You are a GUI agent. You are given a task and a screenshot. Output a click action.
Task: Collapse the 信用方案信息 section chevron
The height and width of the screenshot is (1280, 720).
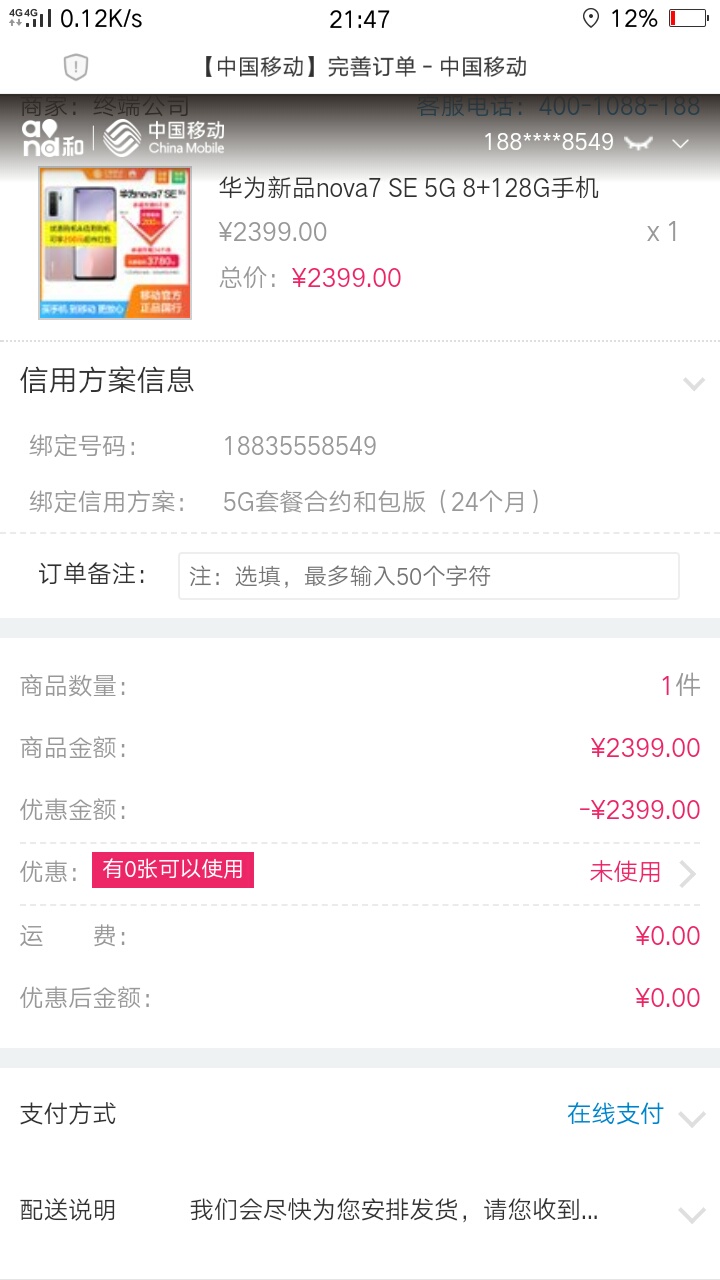pos(693,383)
